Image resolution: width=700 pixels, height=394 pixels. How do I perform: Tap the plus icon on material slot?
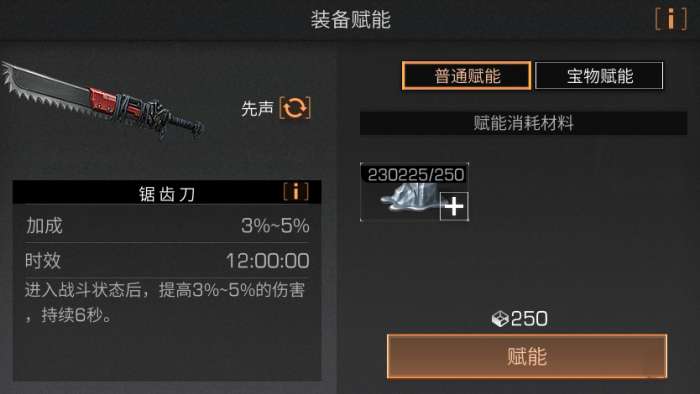point(454,206)
